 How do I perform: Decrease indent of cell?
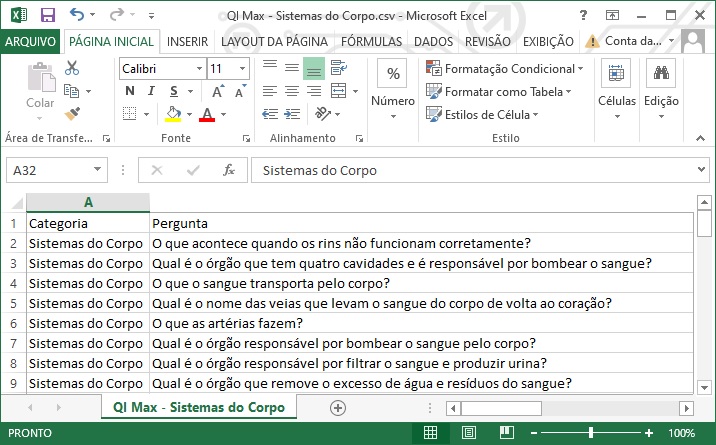click(270, 114)
